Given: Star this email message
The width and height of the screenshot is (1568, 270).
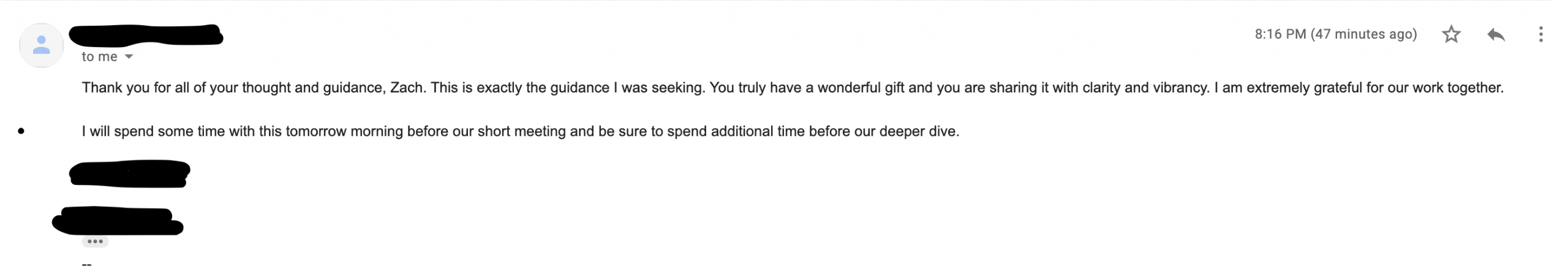Looking at the screenshot, I should (1451, 34).
